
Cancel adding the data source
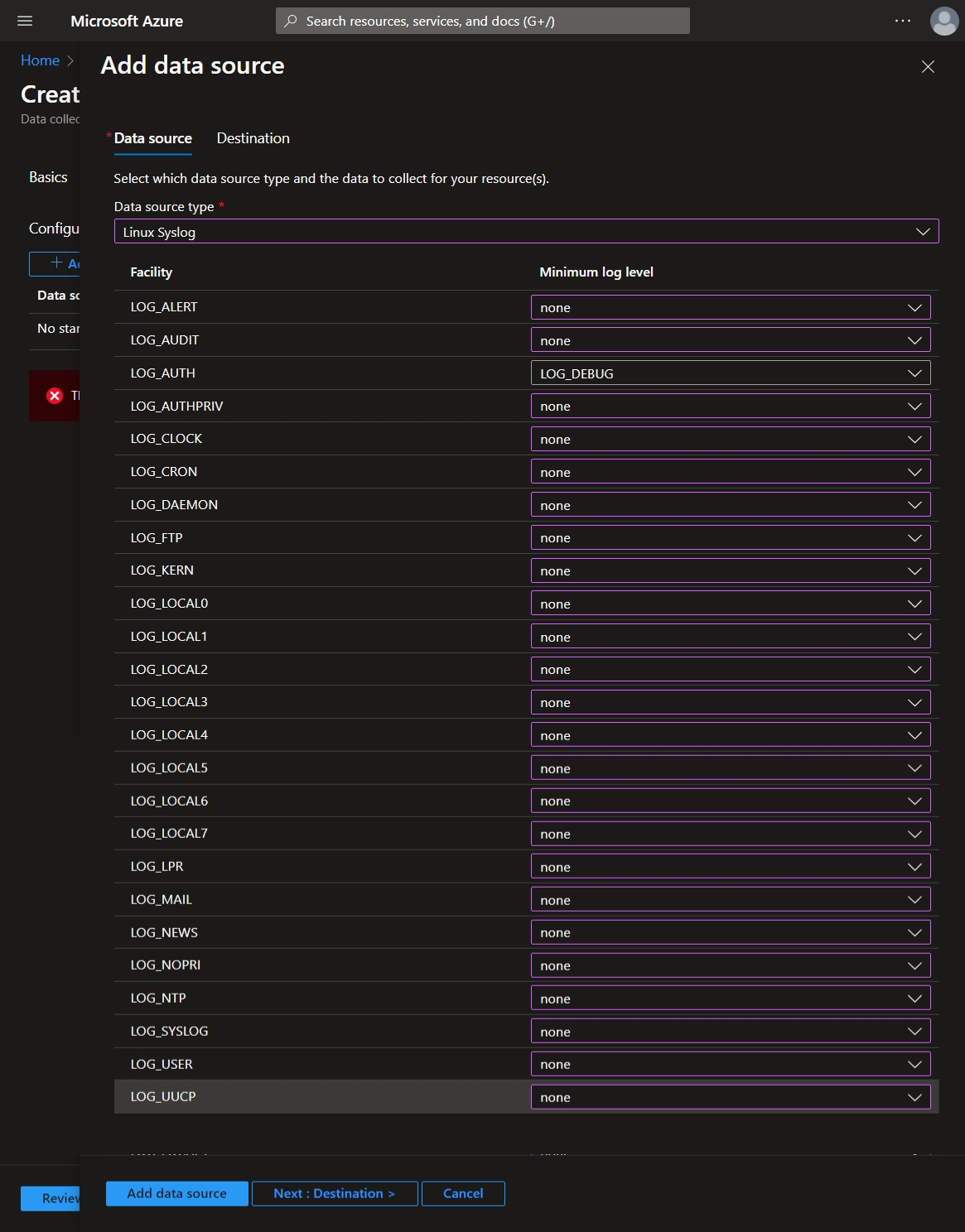[463, 1193]
